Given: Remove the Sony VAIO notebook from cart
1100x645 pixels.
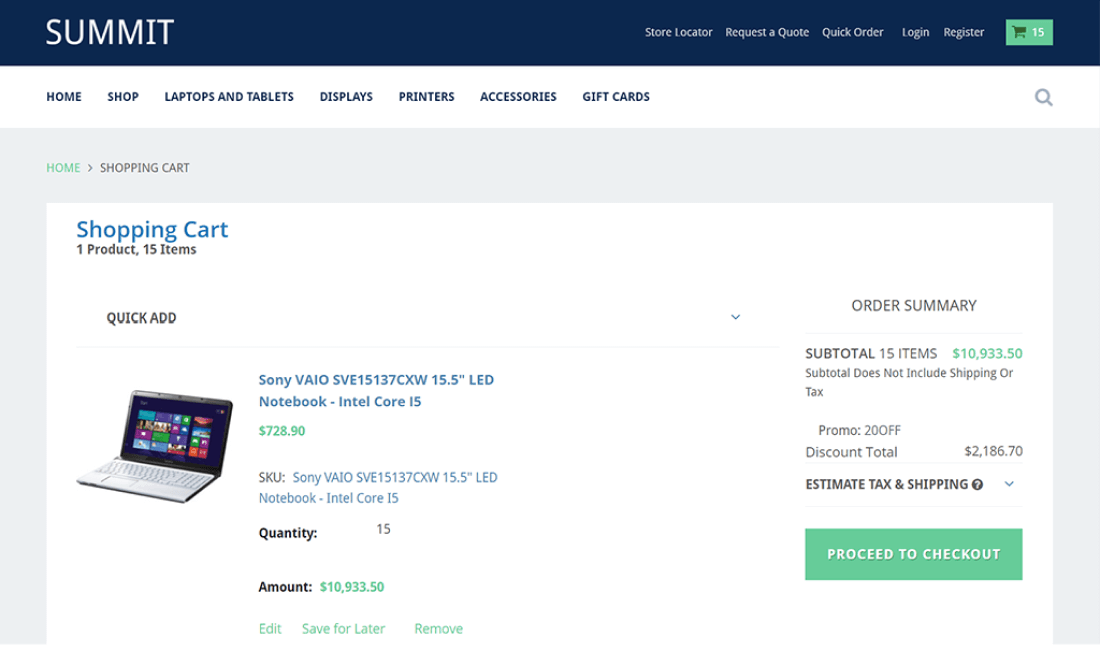Looking at the screenshot, I should tap(438, 628).
